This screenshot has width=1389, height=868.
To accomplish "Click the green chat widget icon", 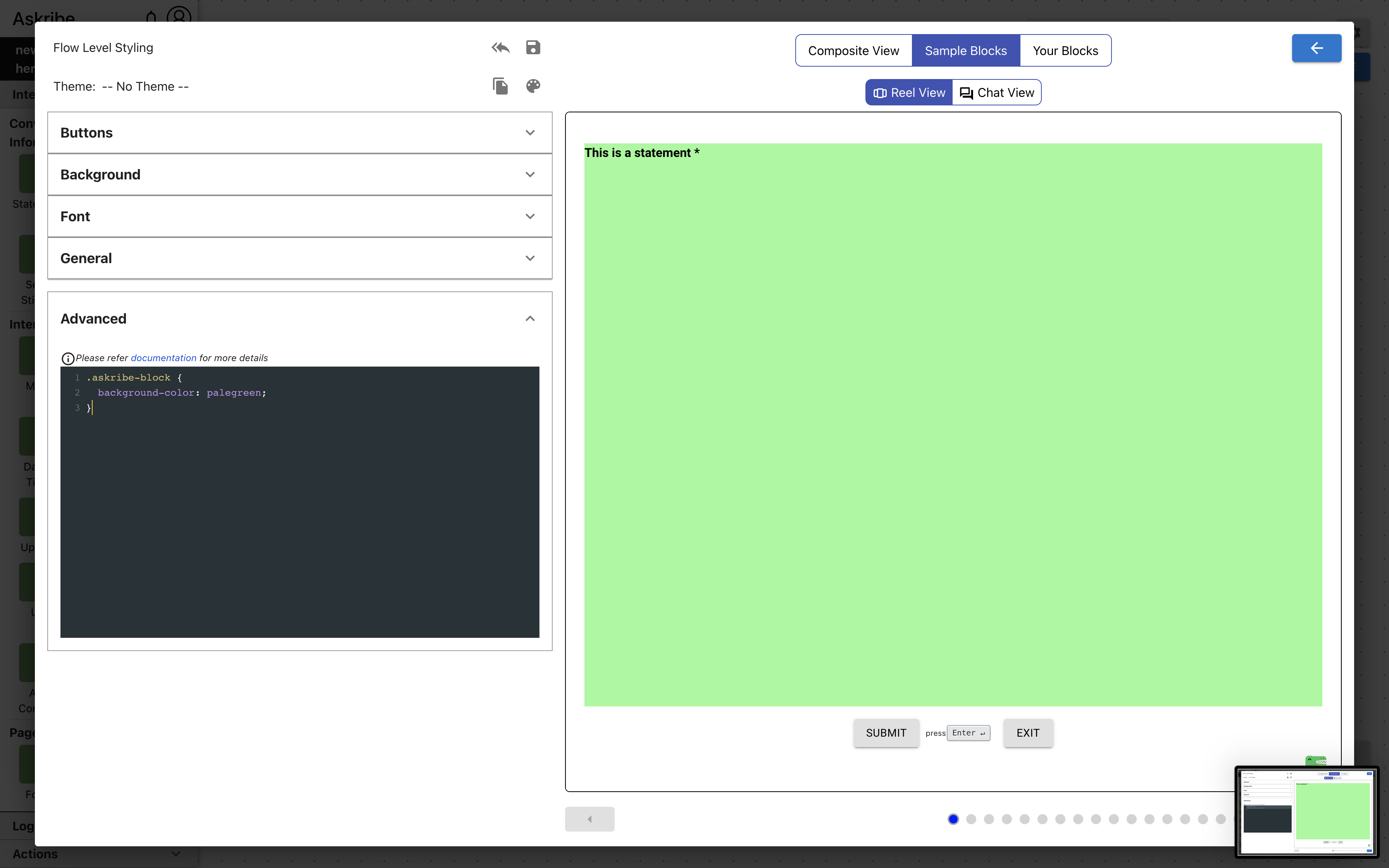I will tap(1315, 761).
